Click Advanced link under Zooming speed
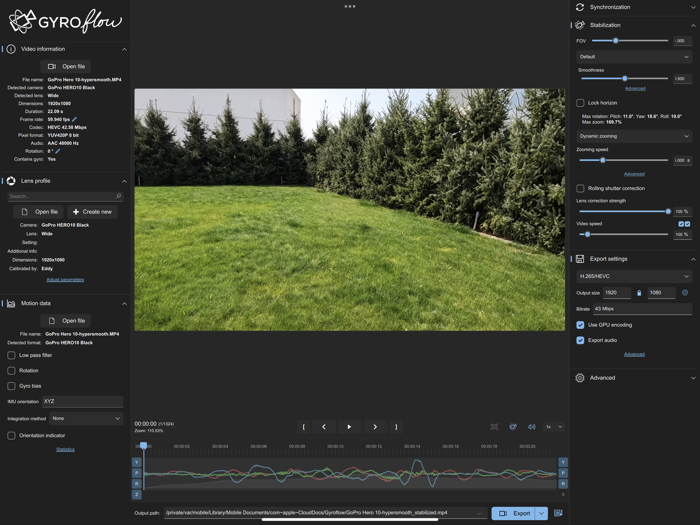The width and height of the screenshot is (700, 525). point(634,174)
